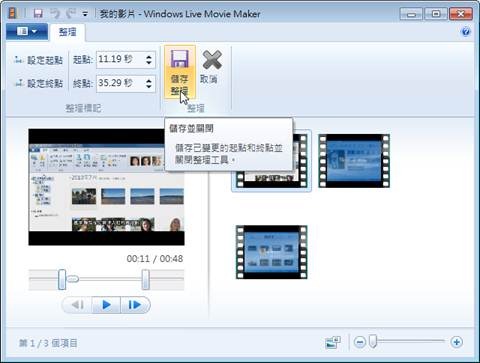Maximize the Movie Maker window
The image size is (480, 363).
click(x=436, y=14)
